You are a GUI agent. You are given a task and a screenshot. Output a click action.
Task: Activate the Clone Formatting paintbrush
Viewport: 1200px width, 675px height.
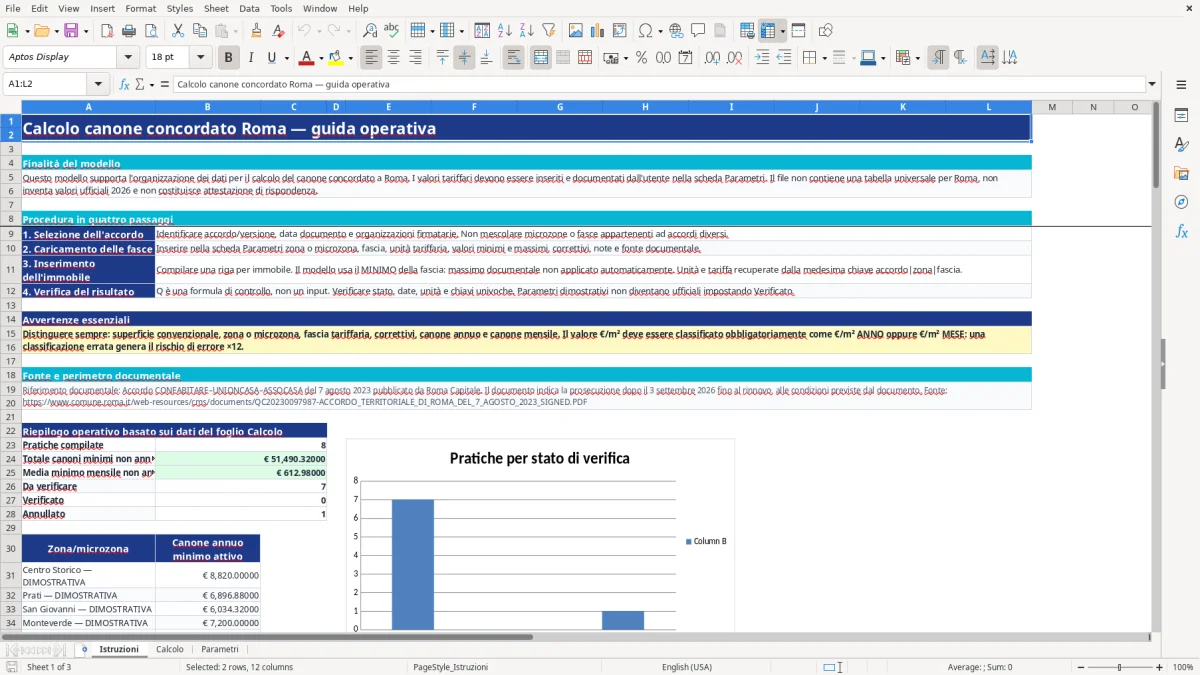tap(256, 31)
